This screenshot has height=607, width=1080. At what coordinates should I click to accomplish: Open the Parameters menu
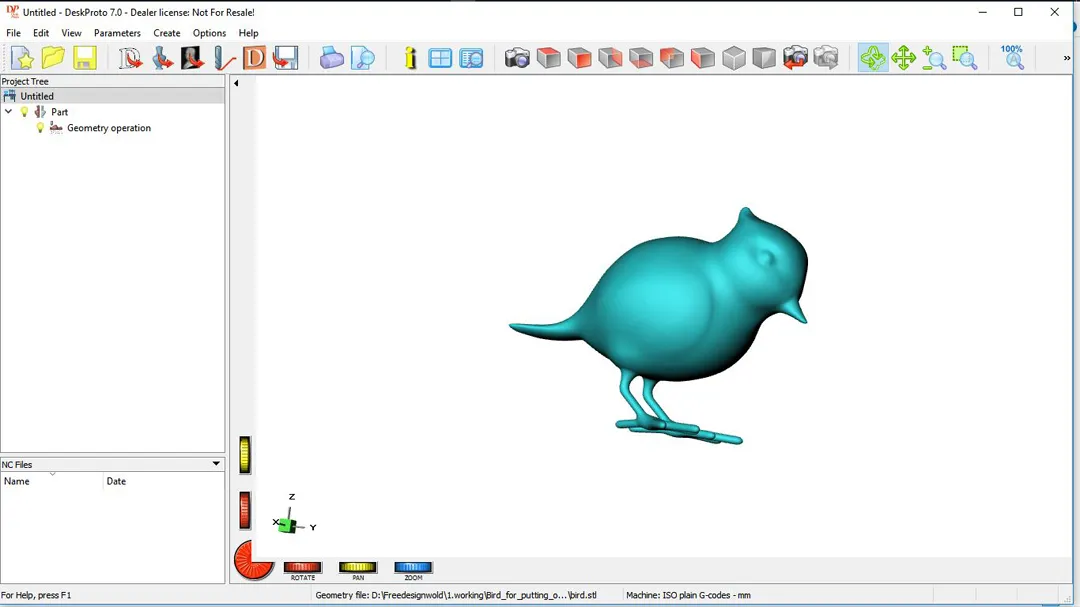(x=117, y=33)
